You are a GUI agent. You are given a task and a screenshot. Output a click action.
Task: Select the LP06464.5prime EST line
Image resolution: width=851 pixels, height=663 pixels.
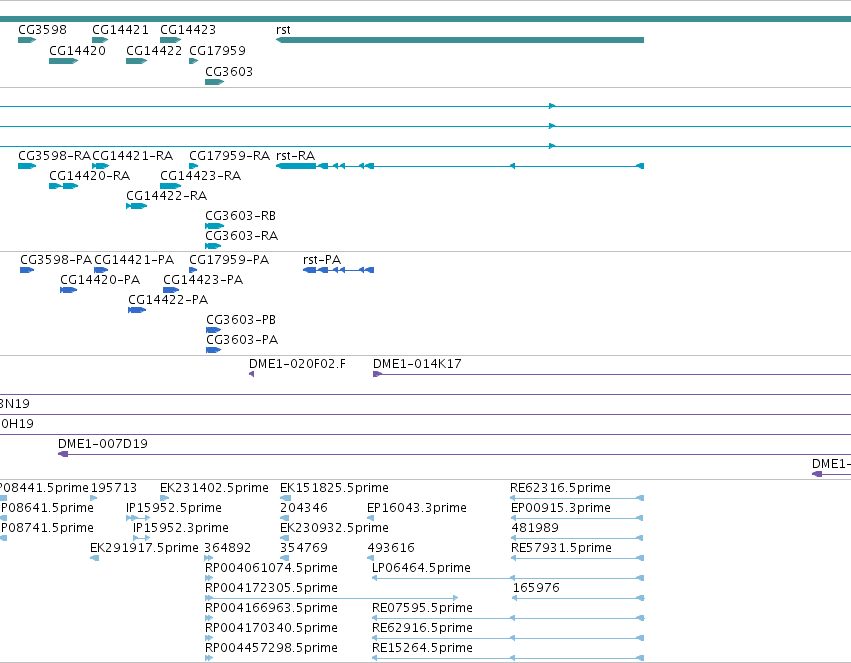click(508, 578)
